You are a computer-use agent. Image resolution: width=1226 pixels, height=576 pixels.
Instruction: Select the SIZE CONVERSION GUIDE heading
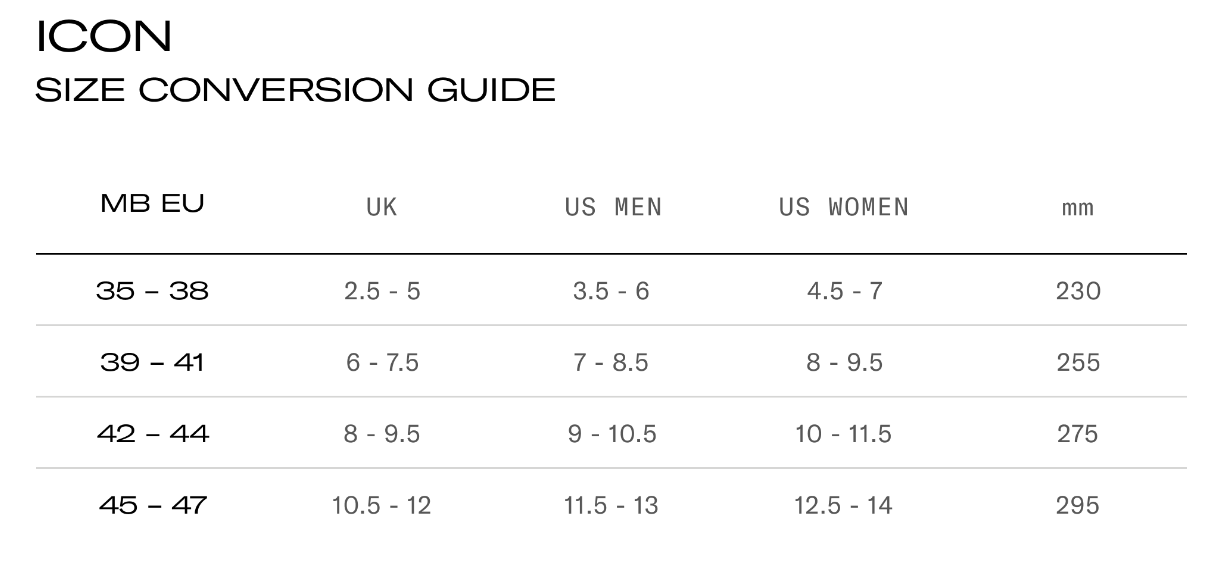click(295, 90)
